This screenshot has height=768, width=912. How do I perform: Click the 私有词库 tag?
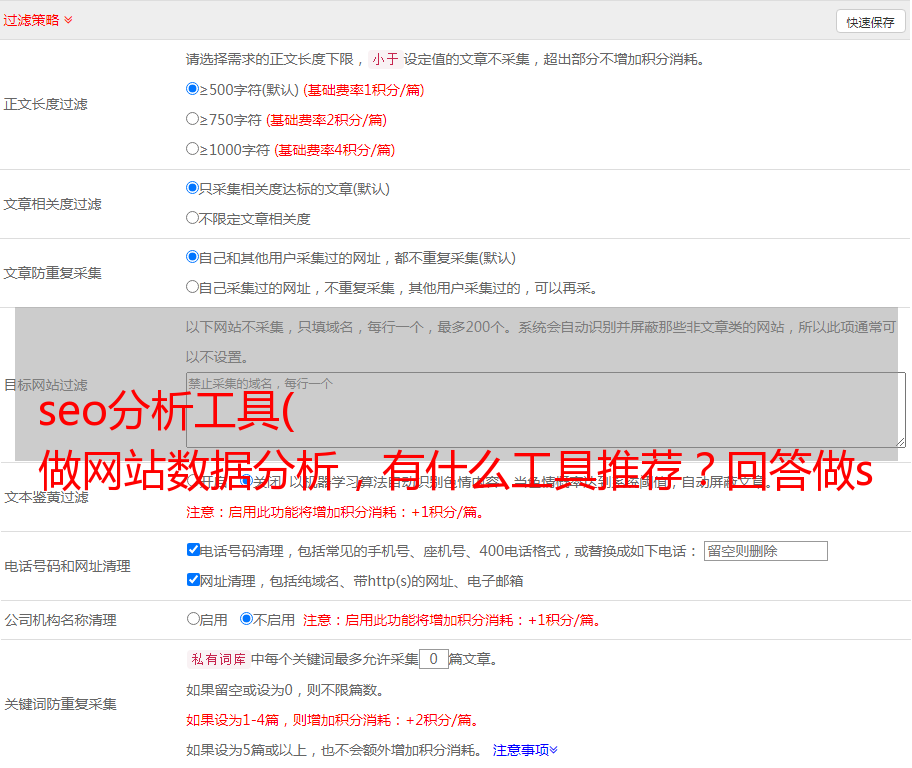[x=219, y=659]
